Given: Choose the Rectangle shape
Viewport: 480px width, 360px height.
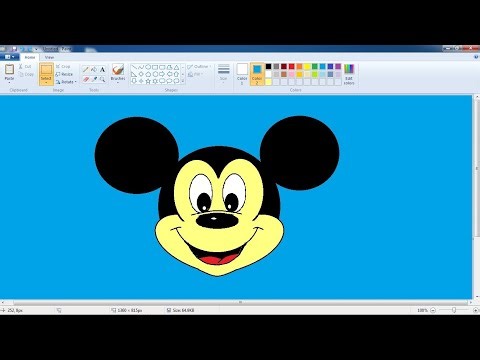Looking at the screenshot, I should 155,67.
